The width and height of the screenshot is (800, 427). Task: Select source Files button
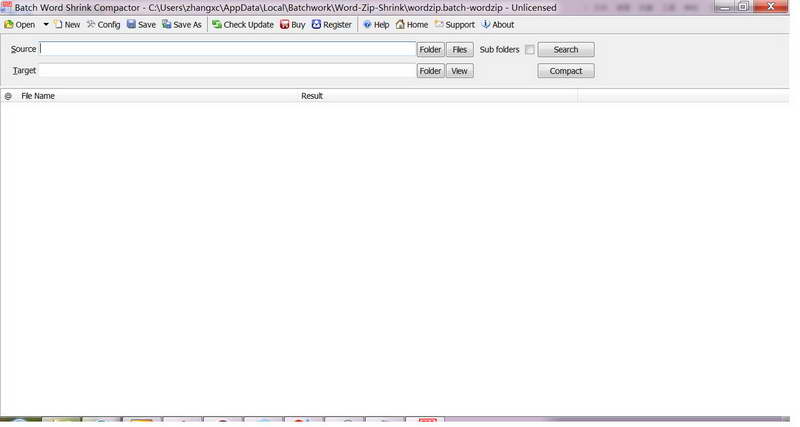point(460,49)
